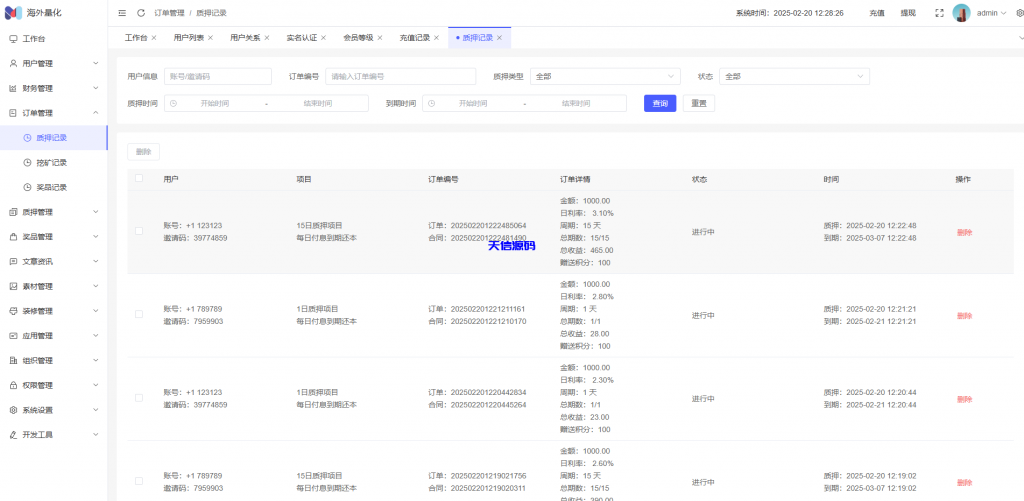
Task: Tick checkbox for order 202502201222485064
Action: coord(138,231)
